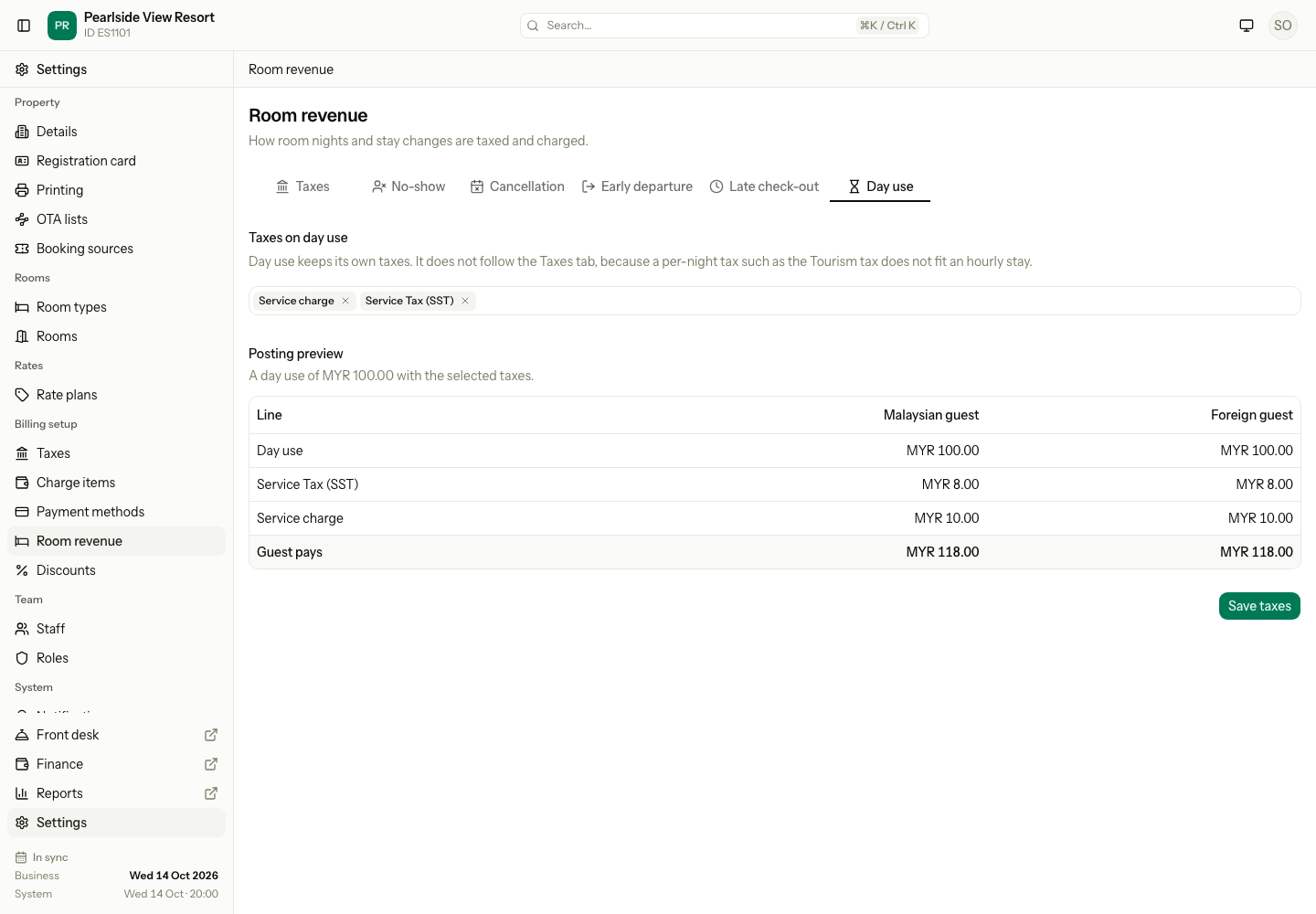Click the PR property logo badge
The image size is (1316, 914).
click(x=62, y=26)
